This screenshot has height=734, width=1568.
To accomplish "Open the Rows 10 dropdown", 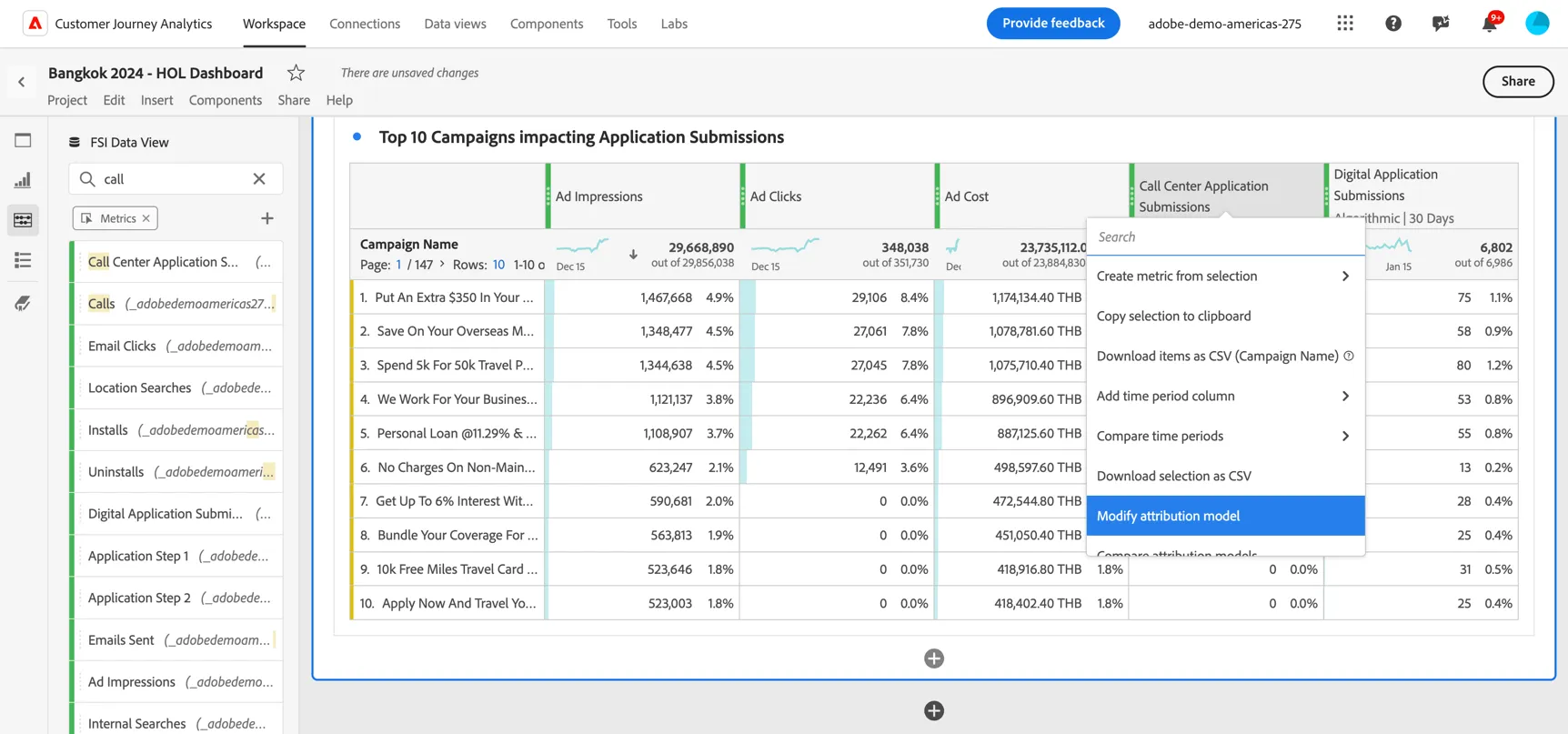I will click(x=498, y=265).
